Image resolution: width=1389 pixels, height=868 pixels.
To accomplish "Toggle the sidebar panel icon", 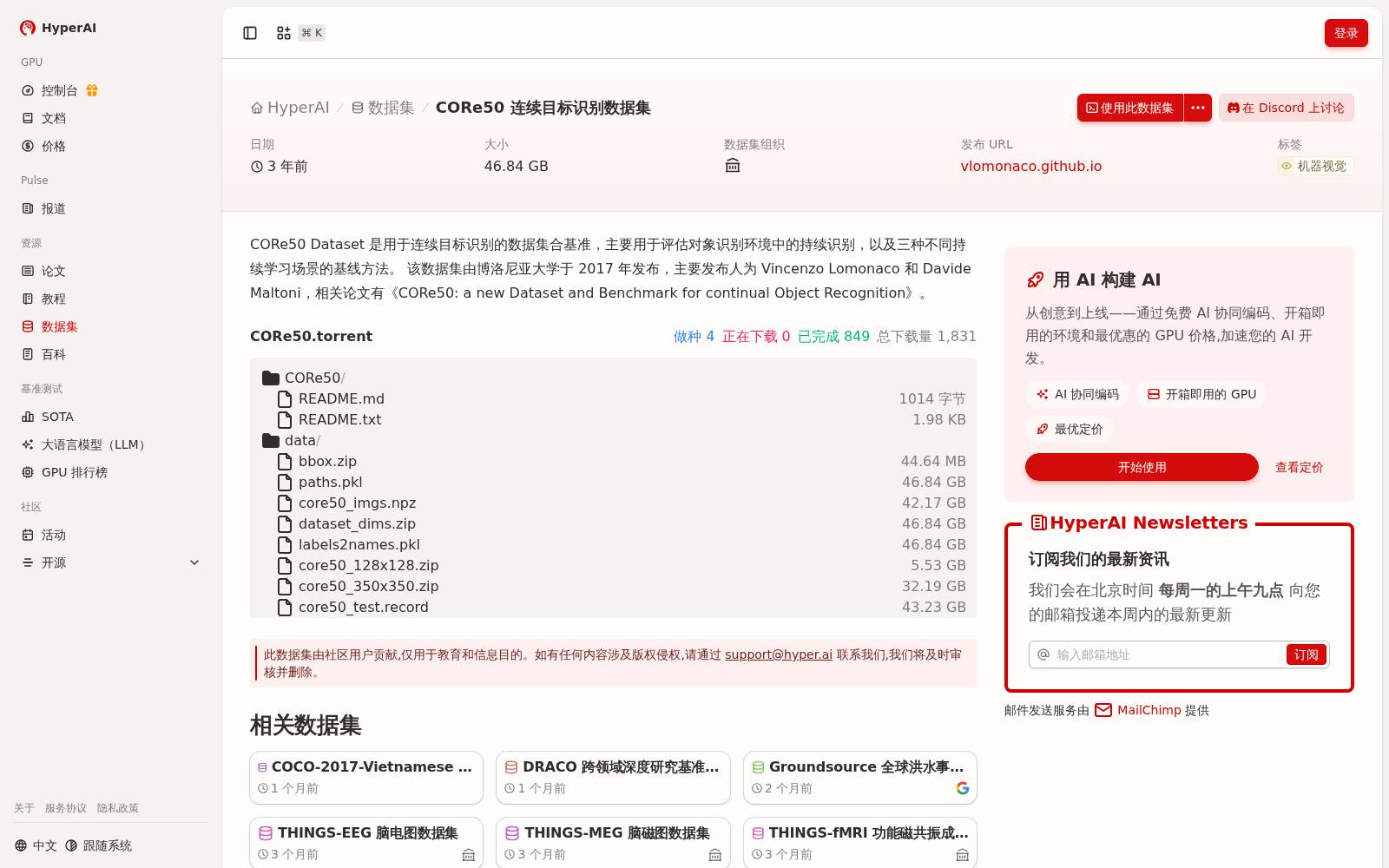I will pos(250,33).
